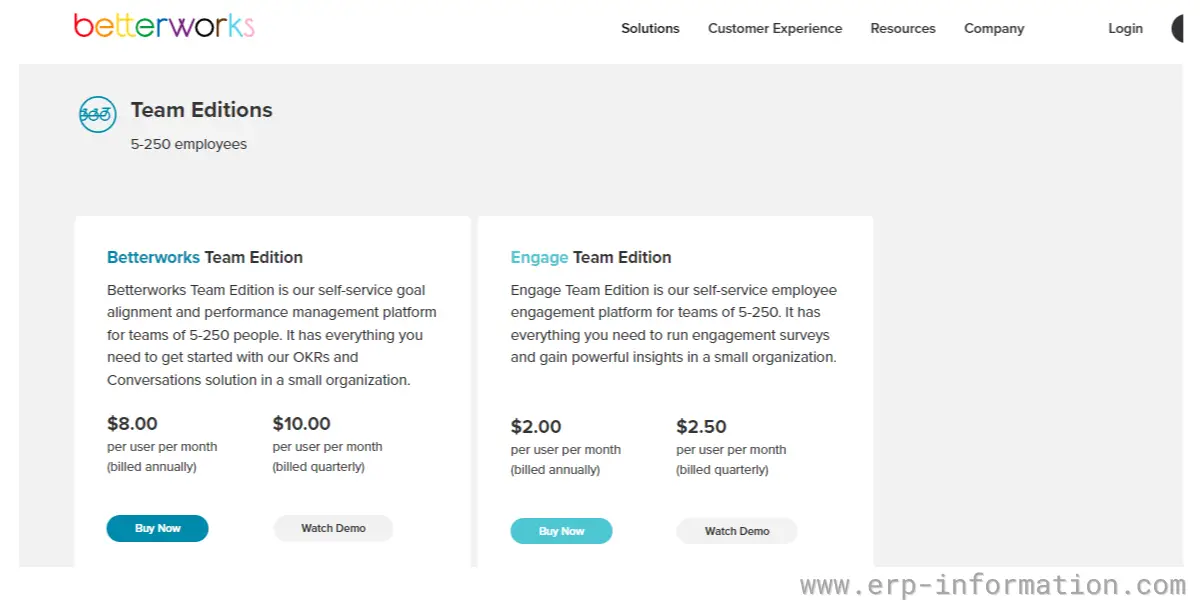1200x600 pixels.
Task: Open the Company menu
Action: coord(994,28)
